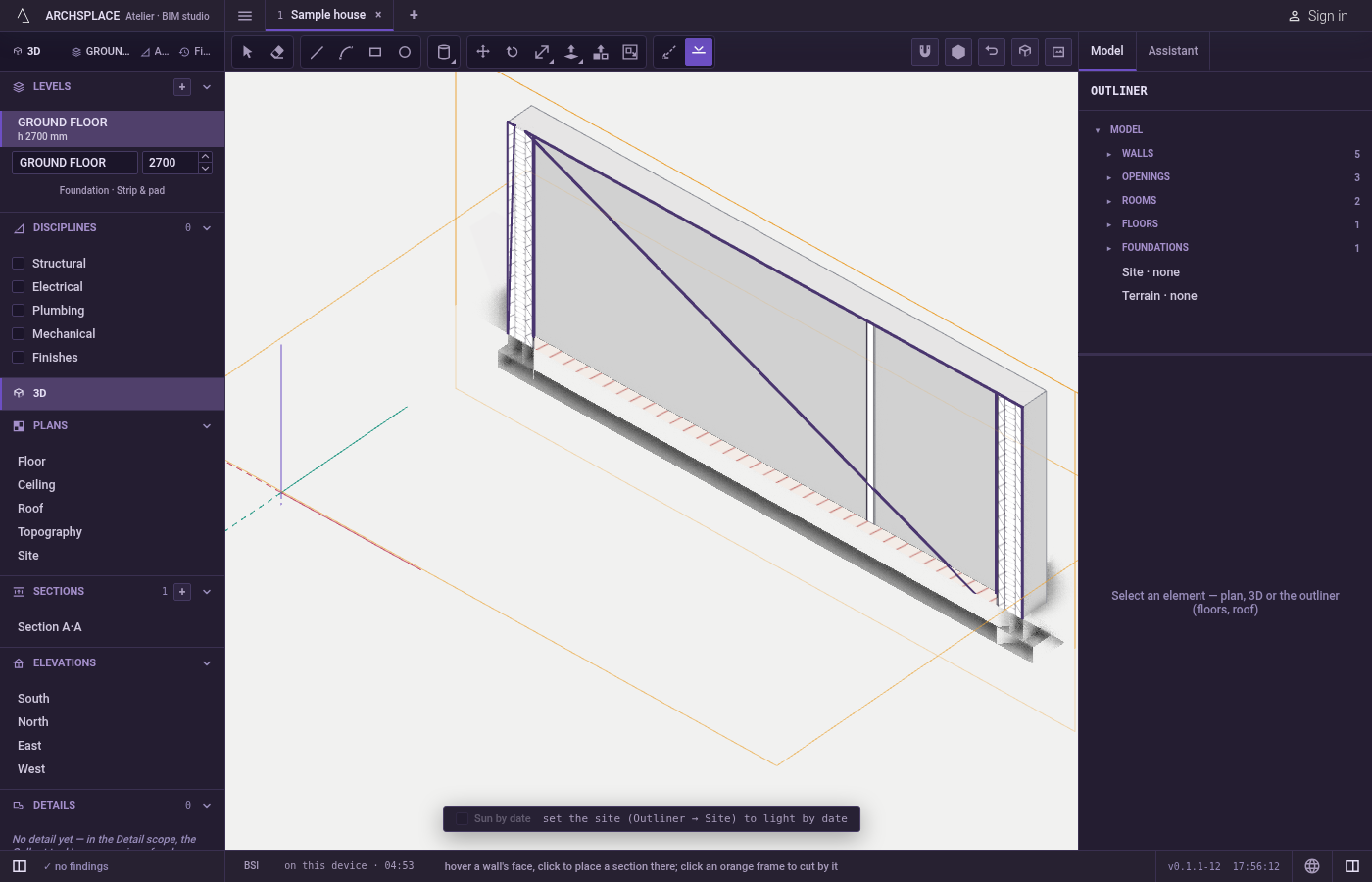This screenshot has height=882, width=1372.
Task: Open the hamburger menu
Action: pos(245,16)
